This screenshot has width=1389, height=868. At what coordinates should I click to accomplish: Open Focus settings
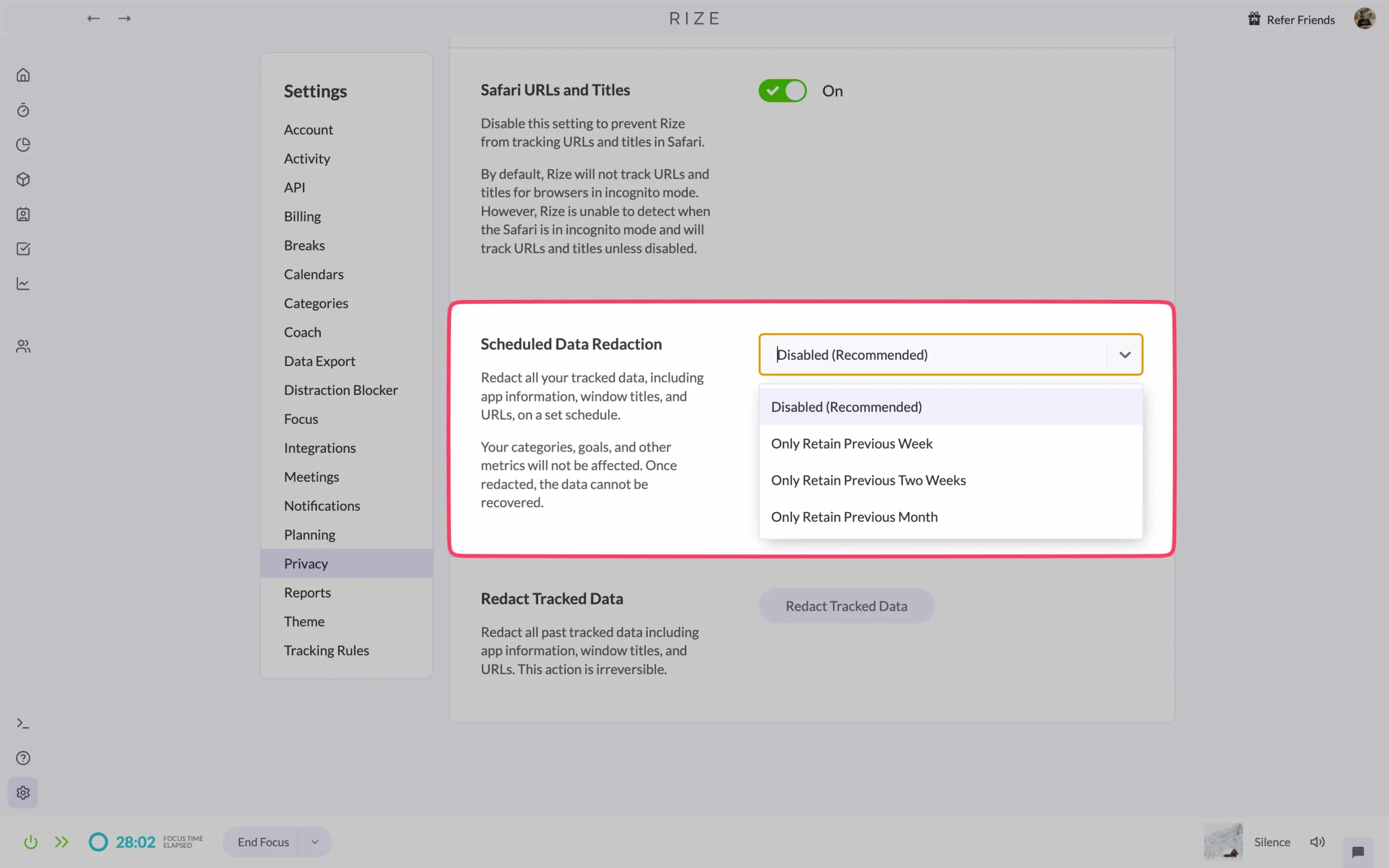[347, 419]
